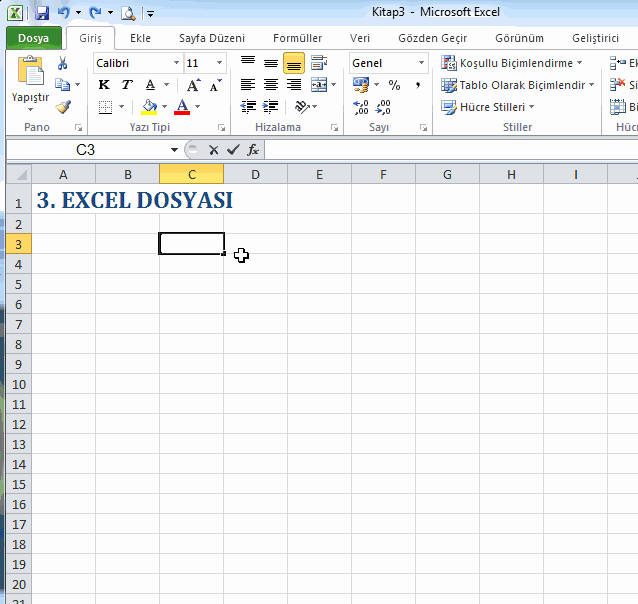The height and width of the screenshot is (604, 638).
Task: Click the Save icon in quick access toolbar
Action: point(42,13)
